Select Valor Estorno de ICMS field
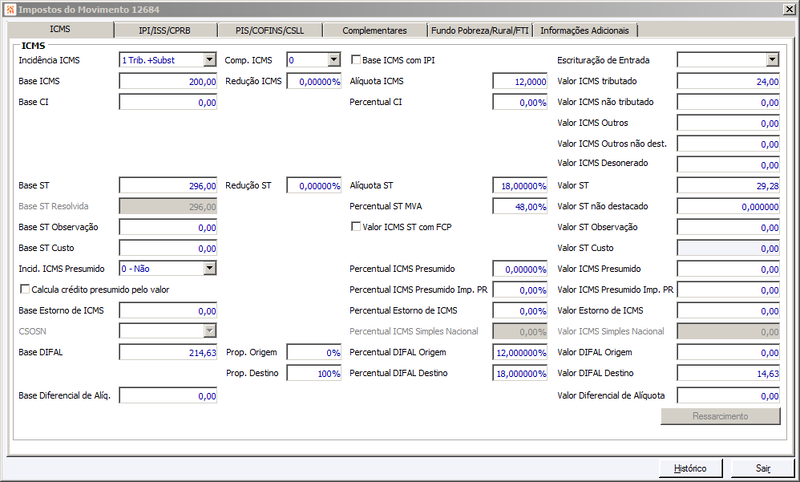Viewport: 800px width, 482px height. (x=729, y=311)
